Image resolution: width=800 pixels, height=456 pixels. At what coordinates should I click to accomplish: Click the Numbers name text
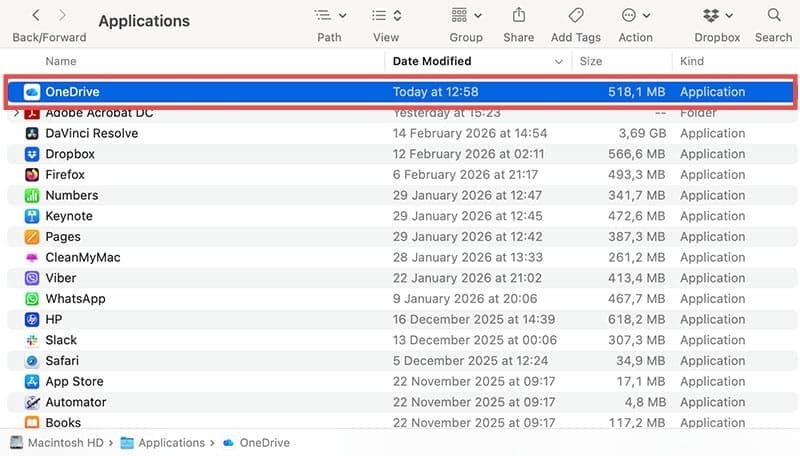click(x=71, y=195)
